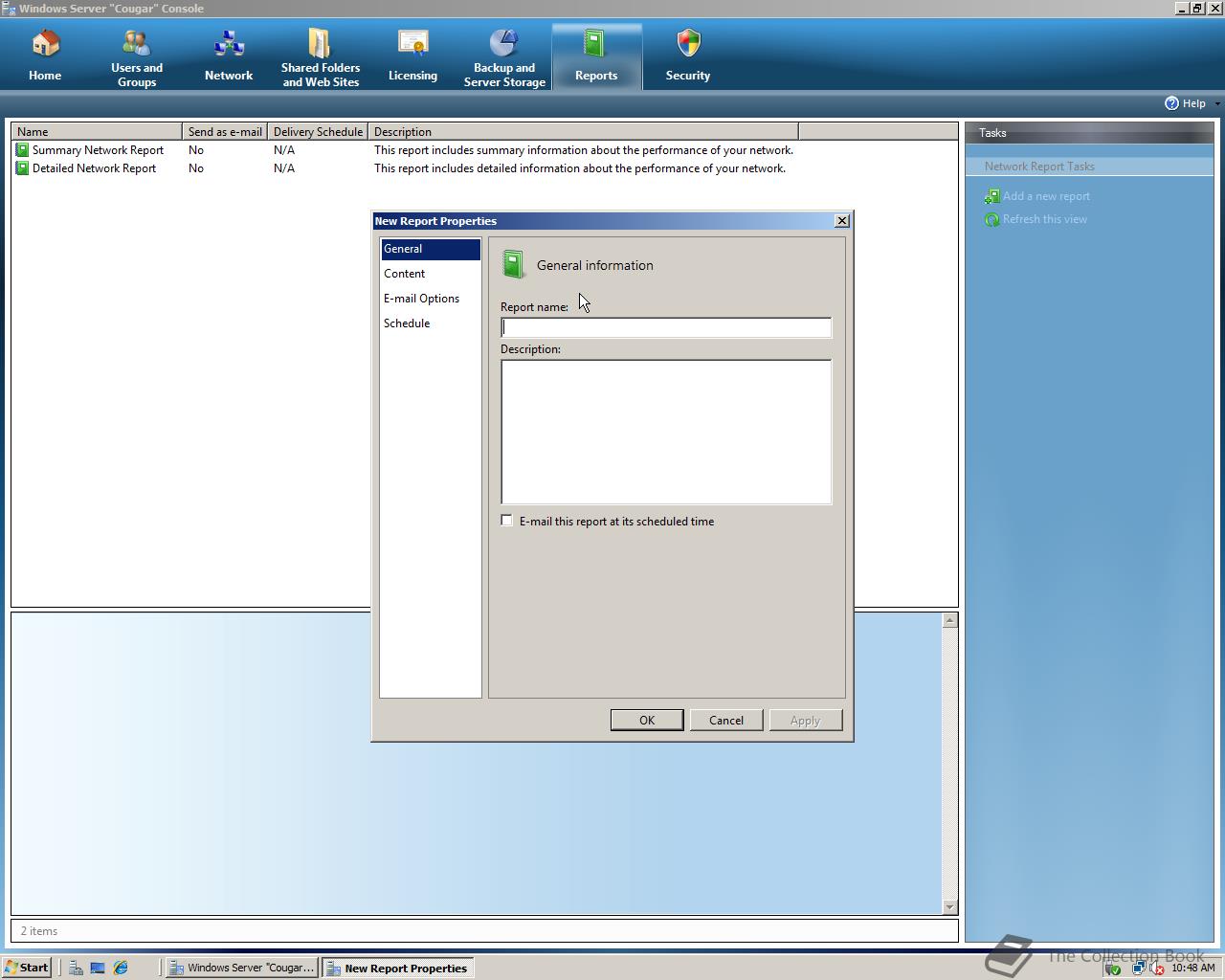
Task: Click the network tray icon
Action: pos(1138,968)
